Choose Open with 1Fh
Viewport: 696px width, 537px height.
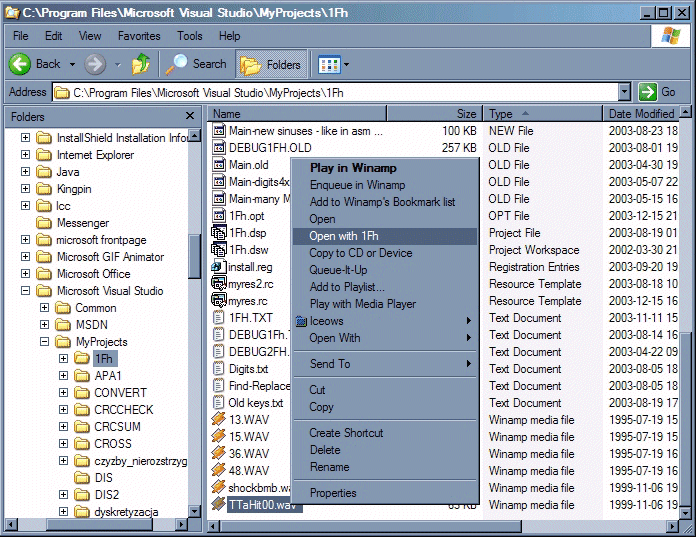pyautogui.click(x=385, y=236)
